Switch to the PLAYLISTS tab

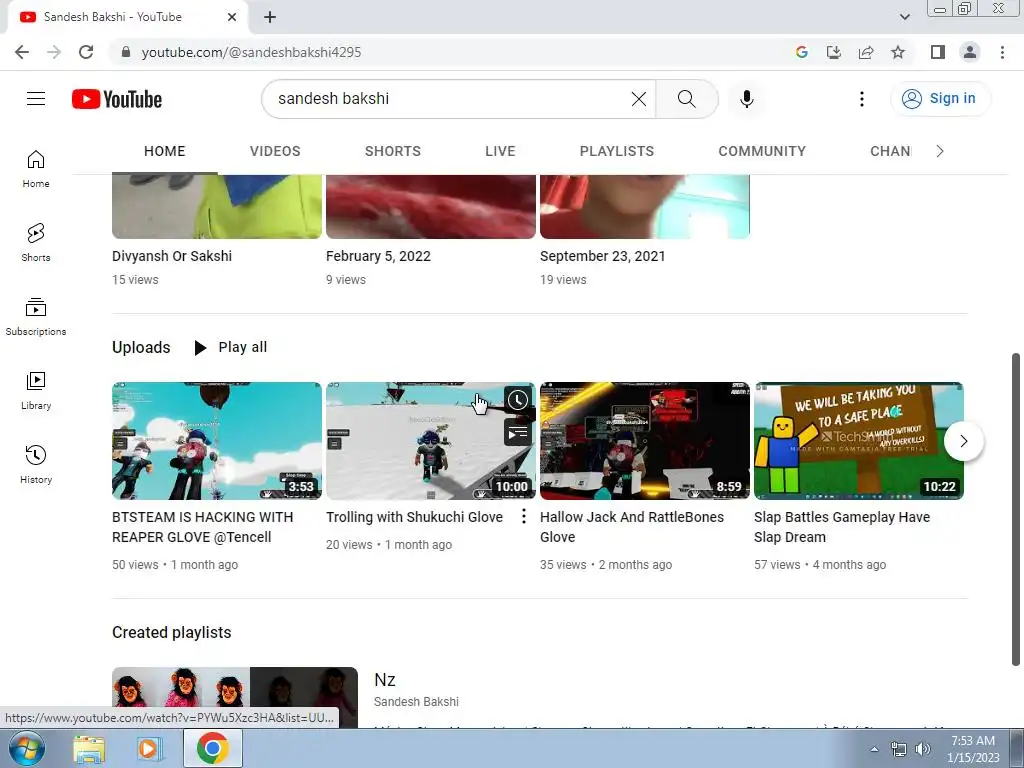tap(616, 152)
